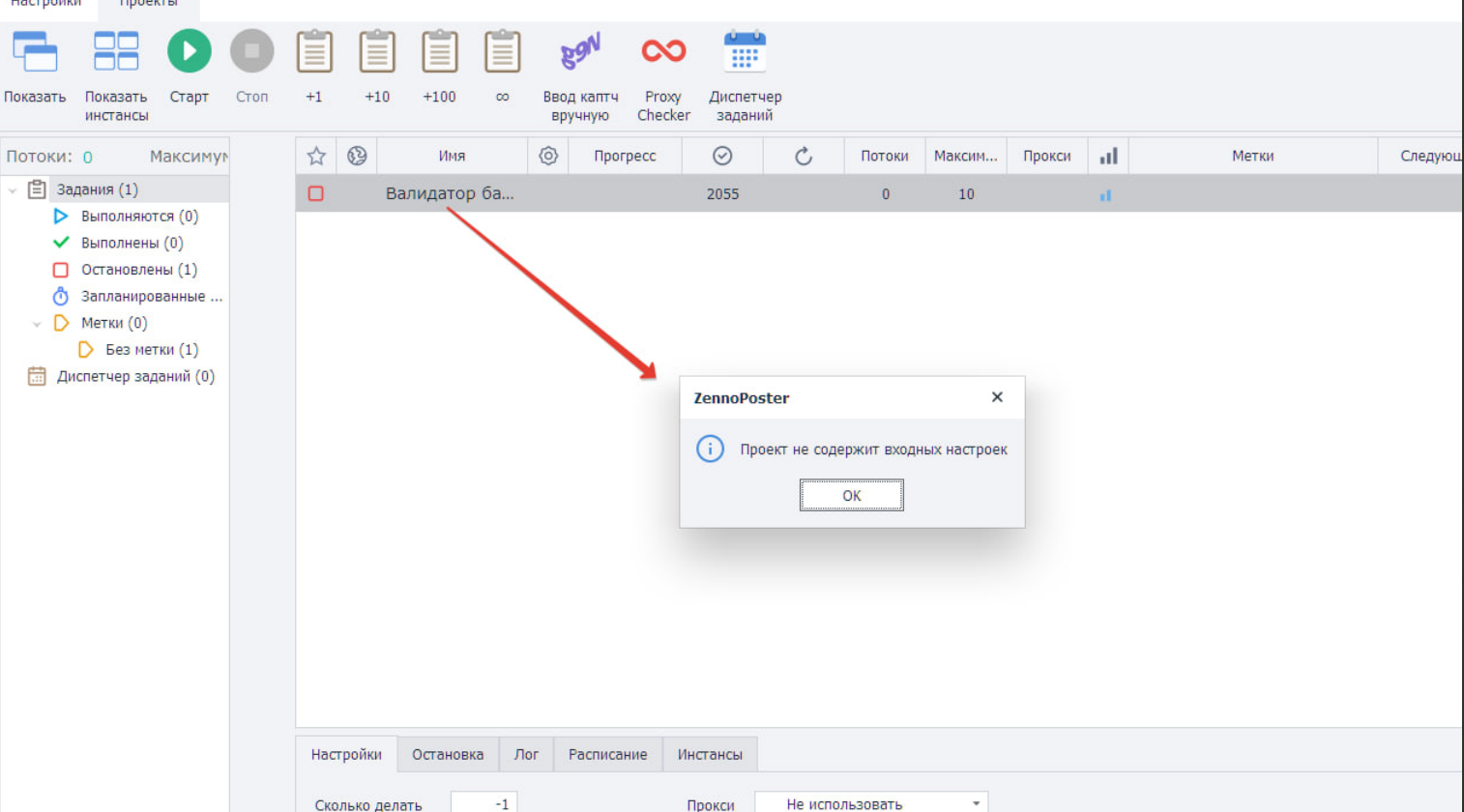1464x812 pixels.
Task: Collapse the Задания (1) tree node
Action: [13, 189]
